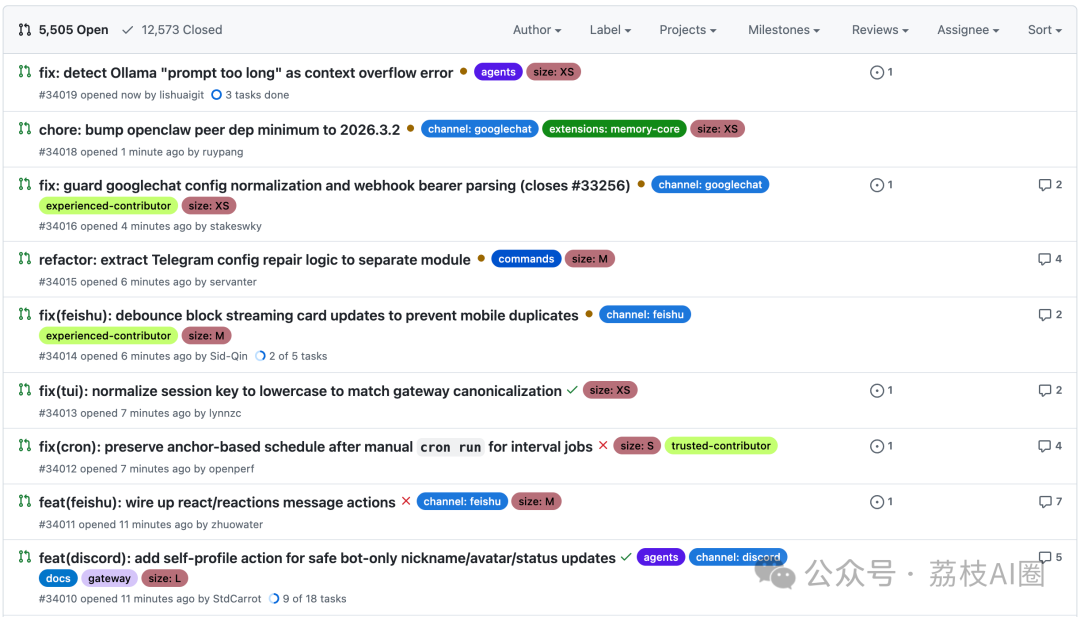Click comments icon on fix(cron) PR row
Screen dimensions: 1080x617
1045,446
